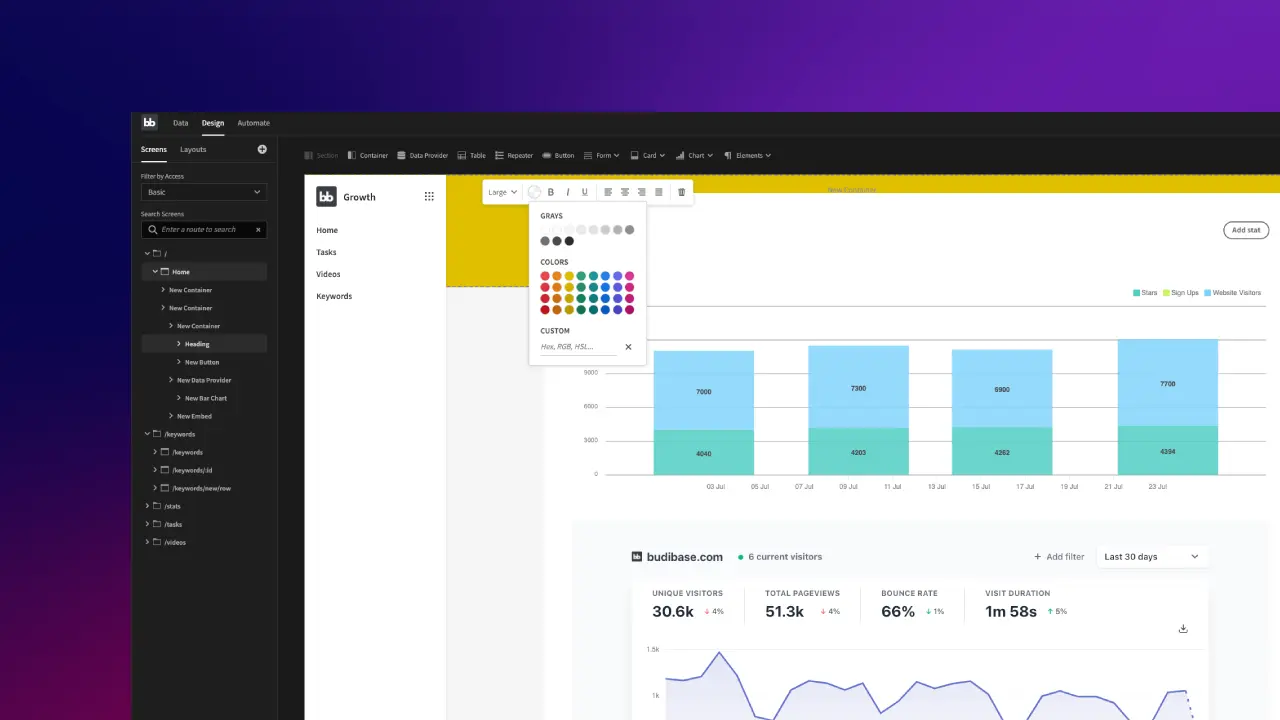Click the Add stat button
The width and height of the screenshot is (1280, 720).
coord(1246,230)
